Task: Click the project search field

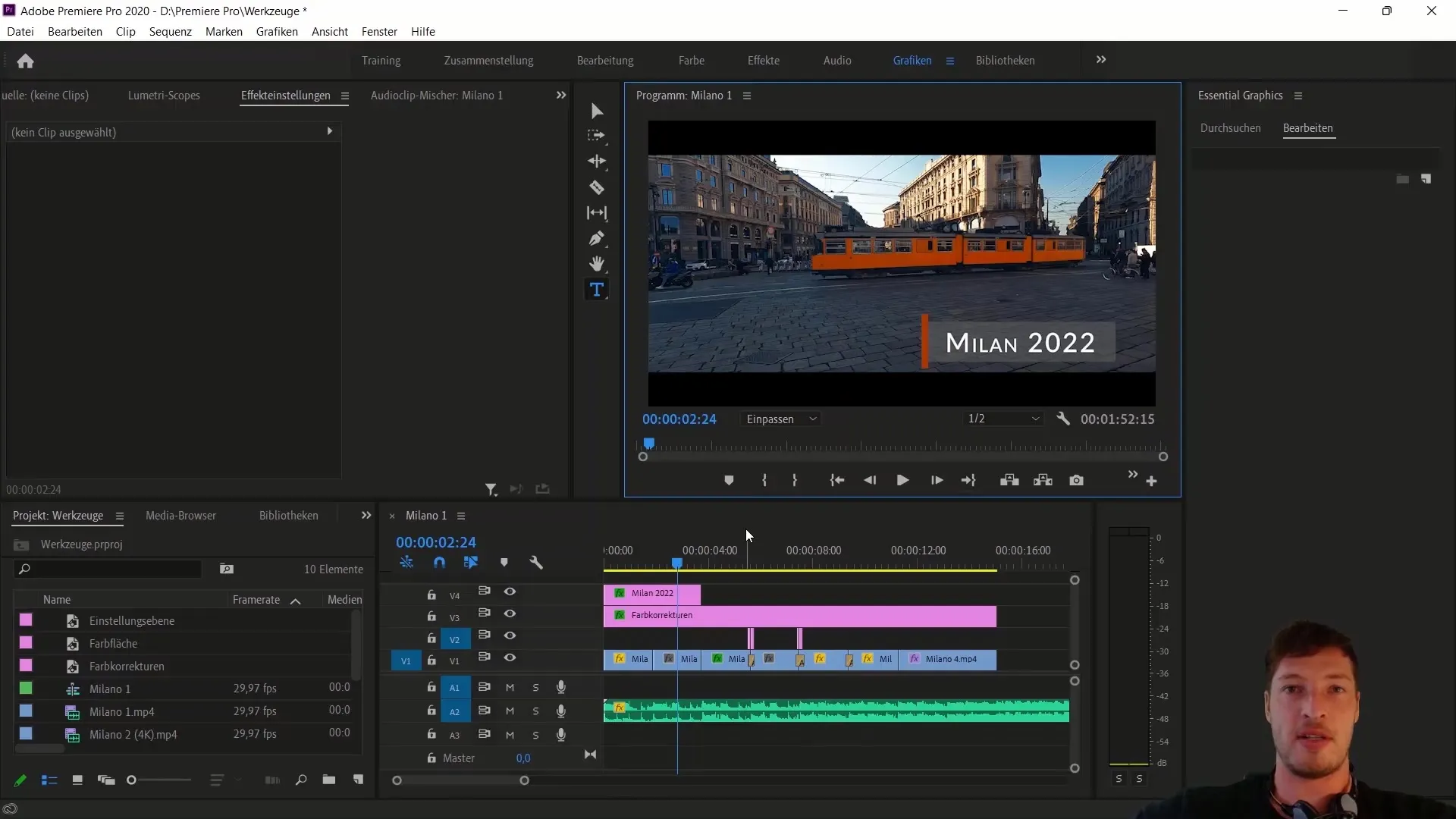Action: point(108,570)
